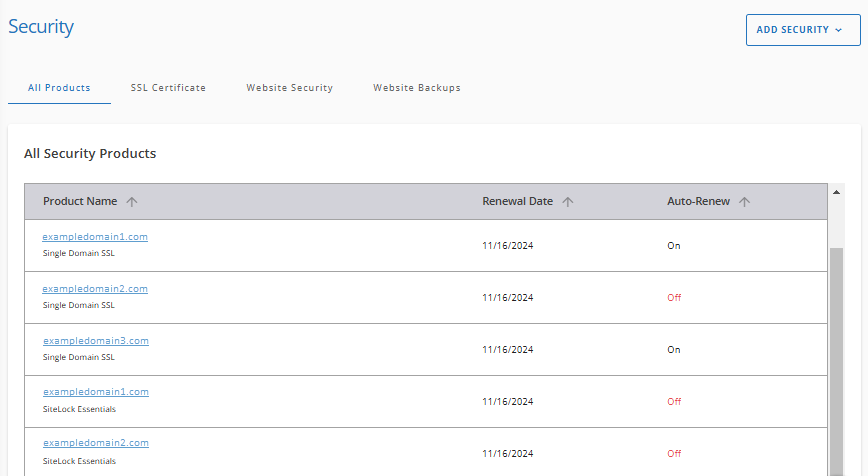
Task: Click Auto-Renew Off status for exampledomain2.com SSL
Action: (674, 298)
